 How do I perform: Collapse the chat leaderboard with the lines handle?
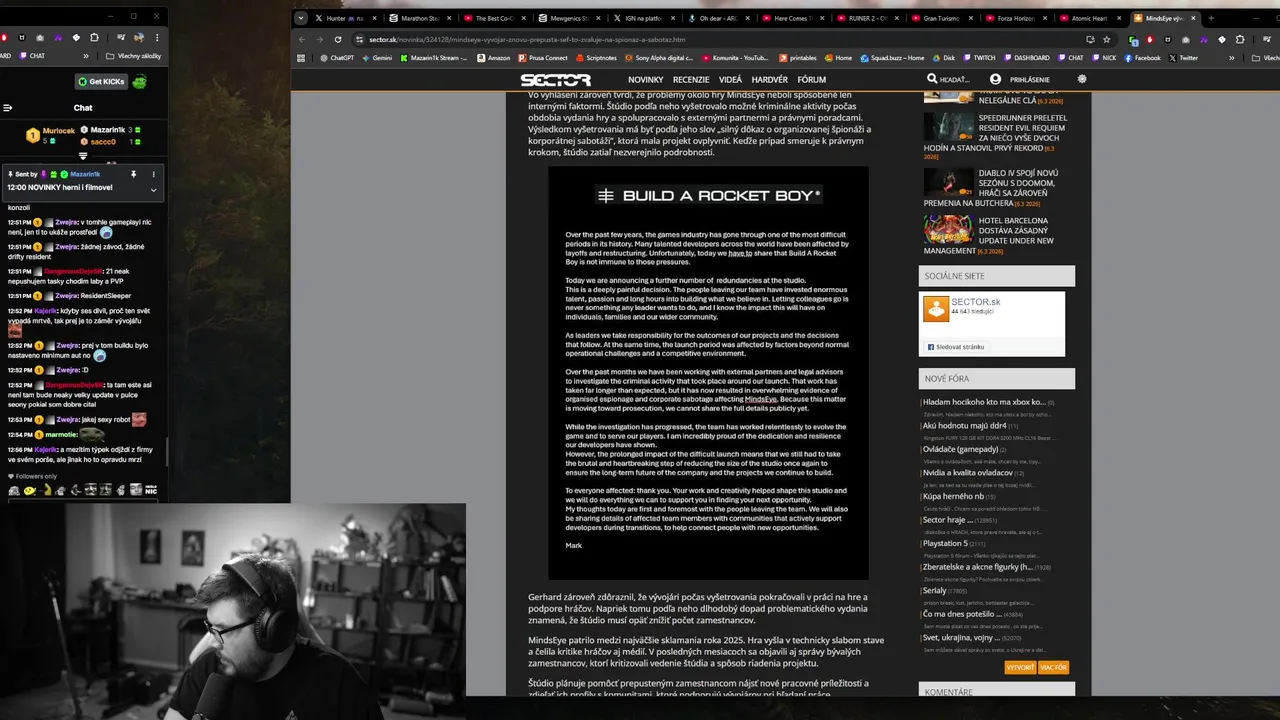tap(83, 155)
